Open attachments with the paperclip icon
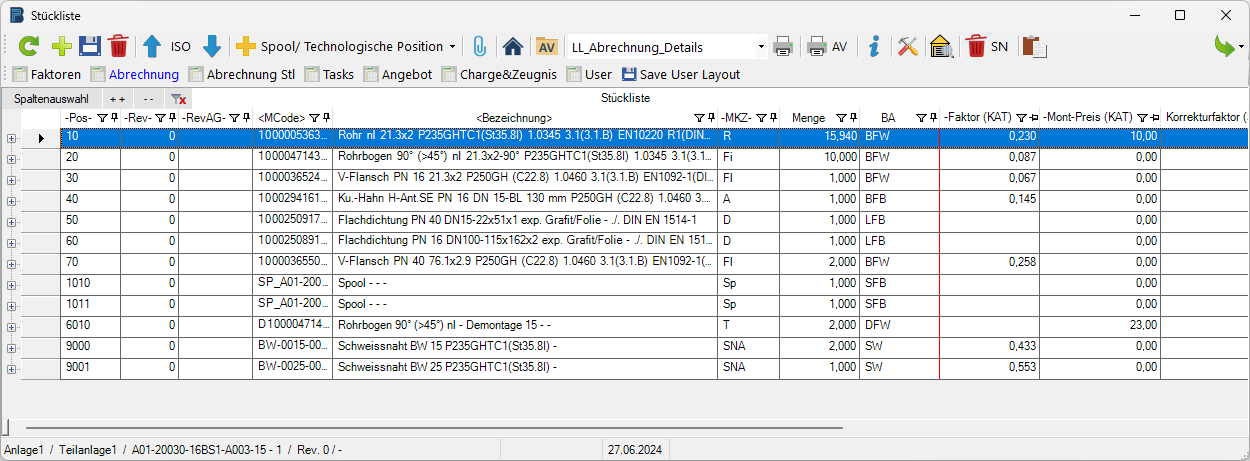 (x=480, y=46)
